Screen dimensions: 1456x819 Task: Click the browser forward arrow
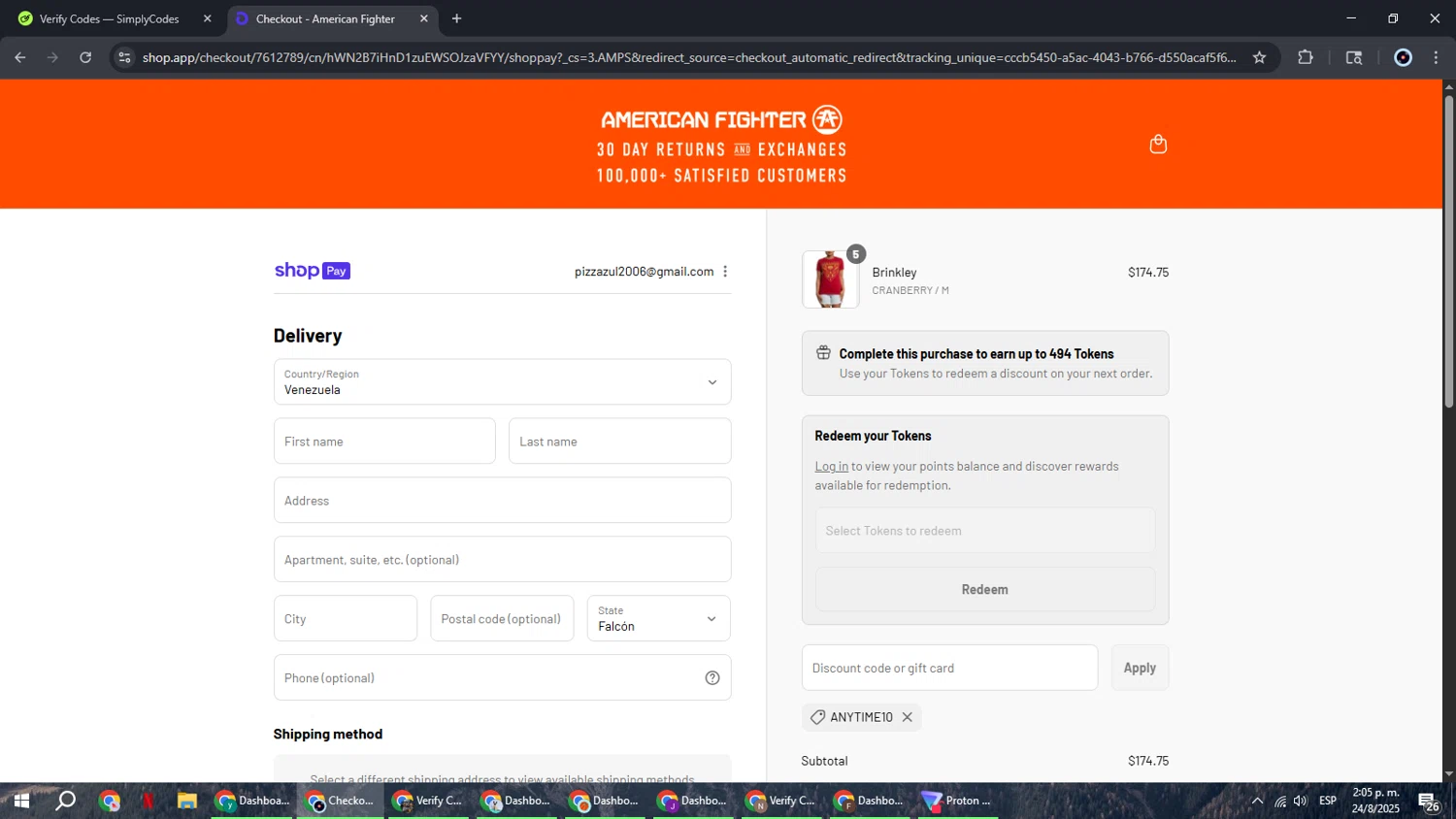tap(52, 57)
